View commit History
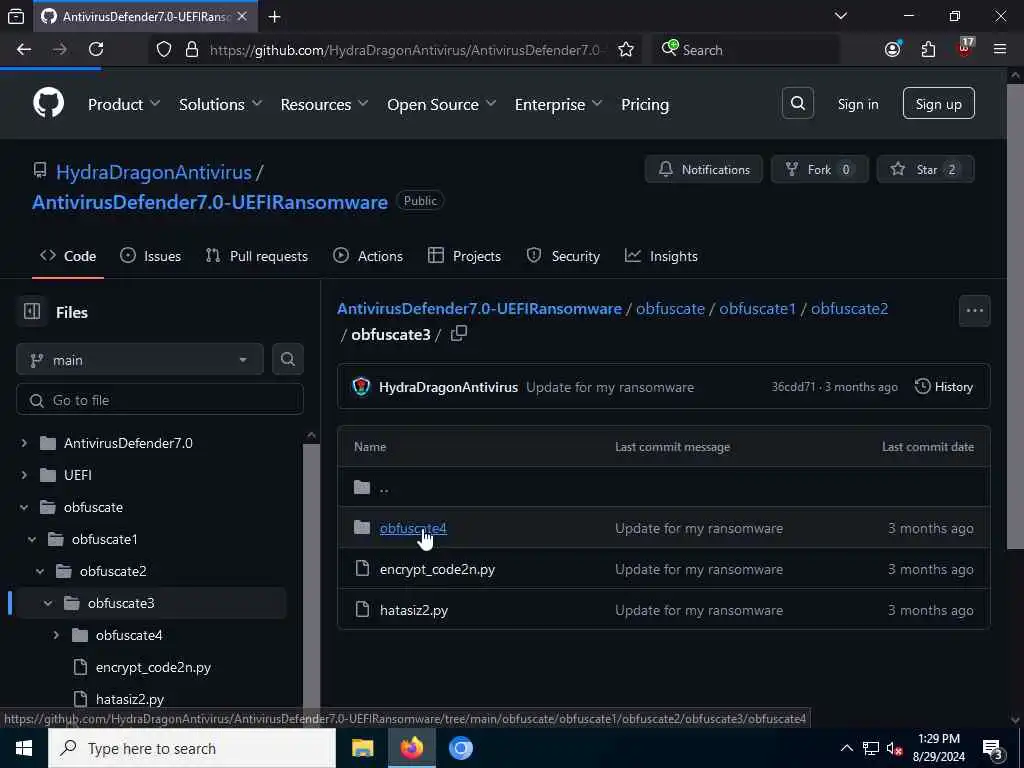Image resolution: width=1024 pixels, height=768 pixels. coord(944,387)
